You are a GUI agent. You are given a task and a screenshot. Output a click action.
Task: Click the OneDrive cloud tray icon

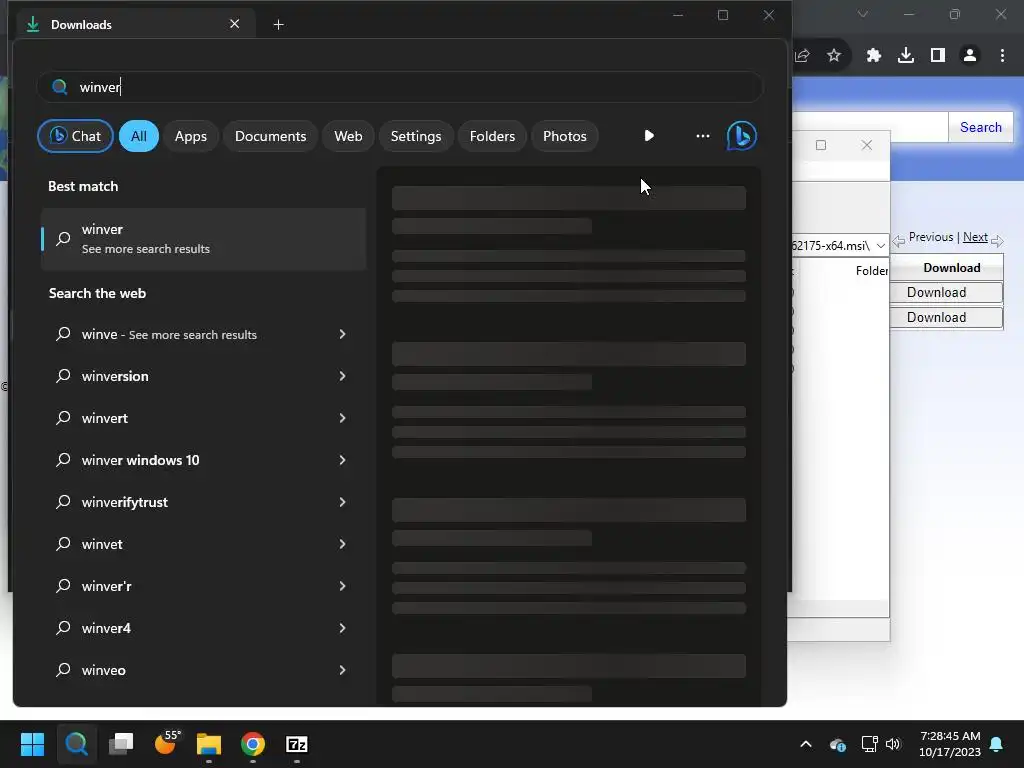point(838,744)
